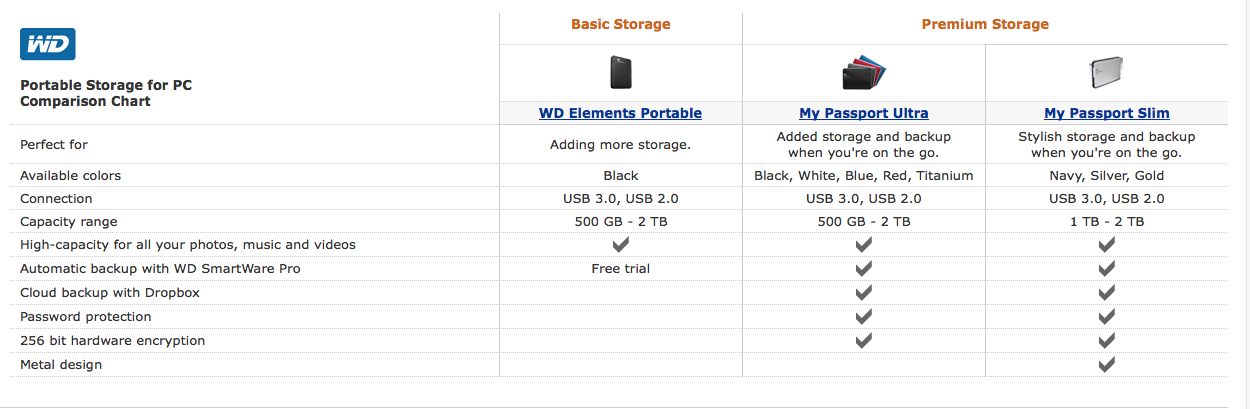Screen dimensions: 1250x409
Task: Click the Free trial text for Elements
Action: click(620, 269)
